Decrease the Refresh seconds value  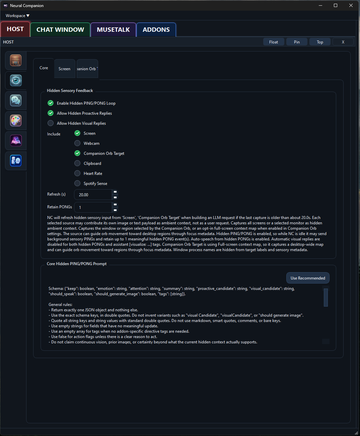[115, 197]
